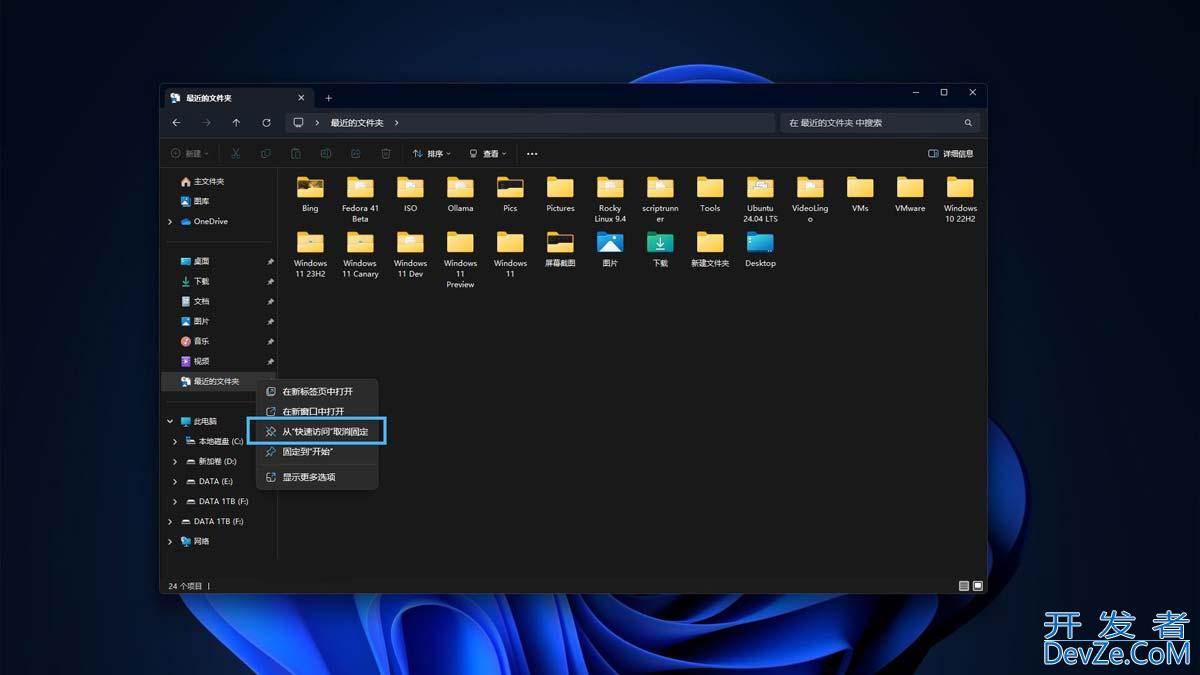This screenshot has width=1200, height=675.
Task: Click 最近的文件夹 breadcrumb in address bar
Action: (357, 123)
